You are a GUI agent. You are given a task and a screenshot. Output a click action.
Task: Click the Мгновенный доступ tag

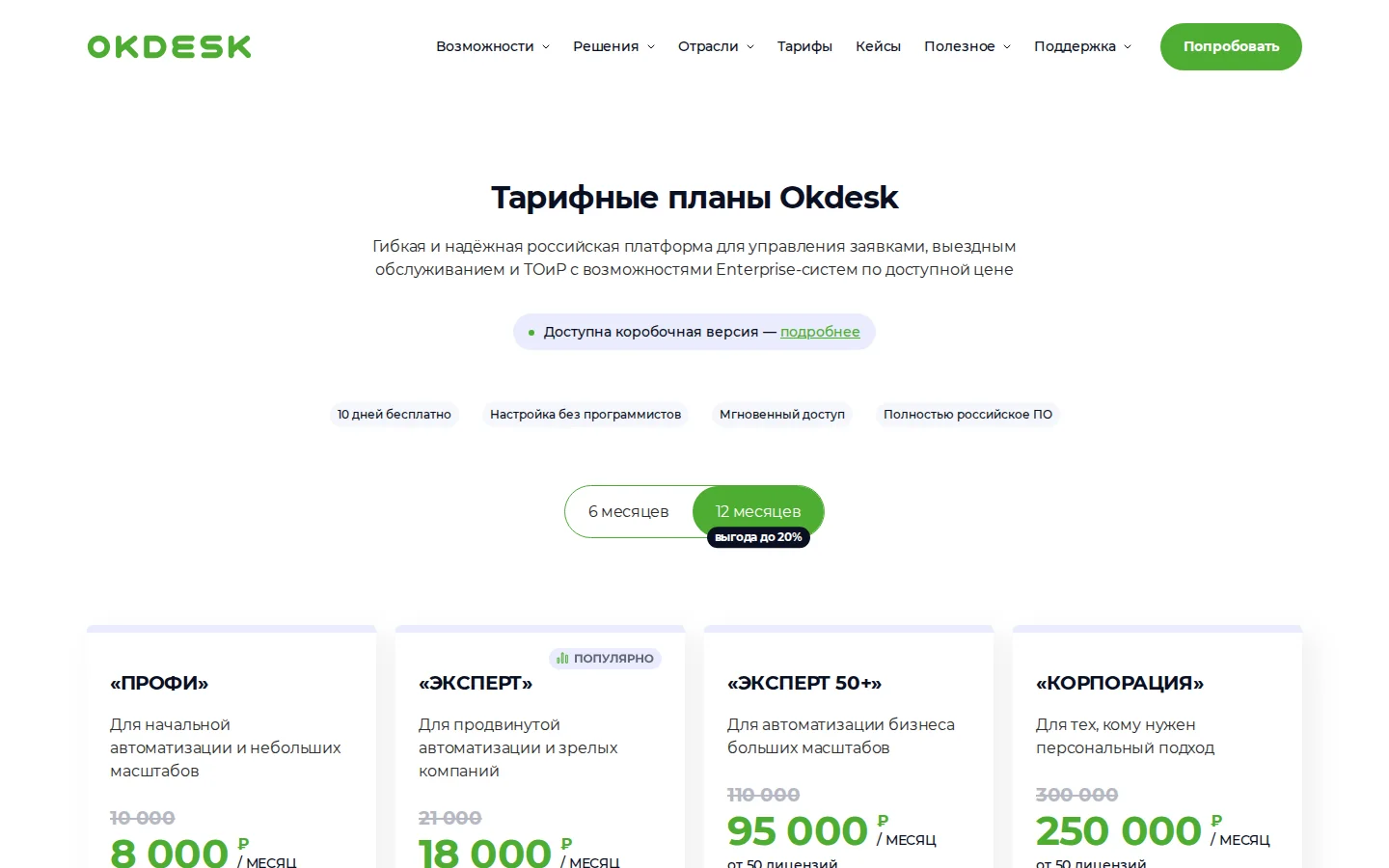pos(782,415)
